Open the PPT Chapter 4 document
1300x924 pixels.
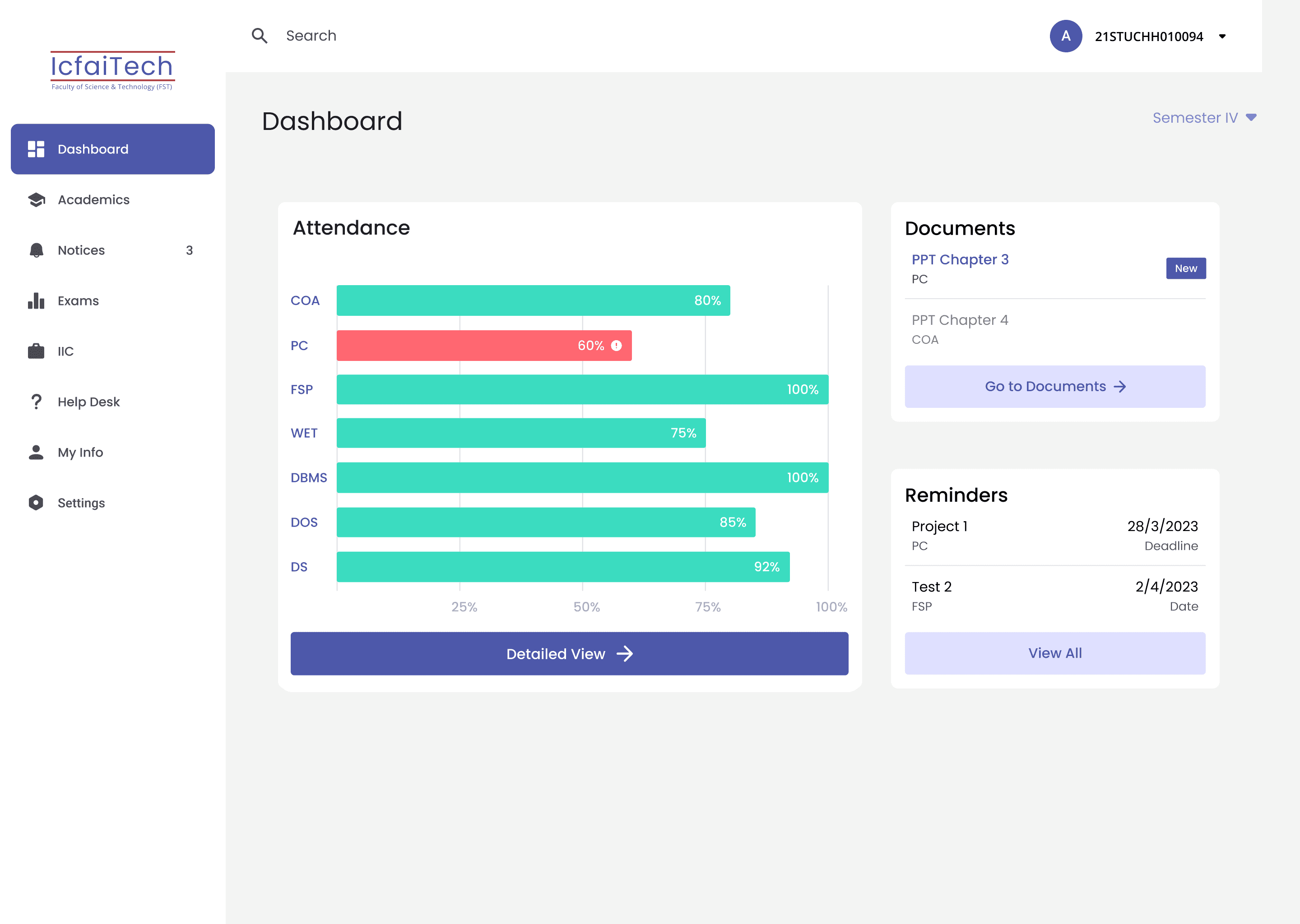[x=960, y=320]
